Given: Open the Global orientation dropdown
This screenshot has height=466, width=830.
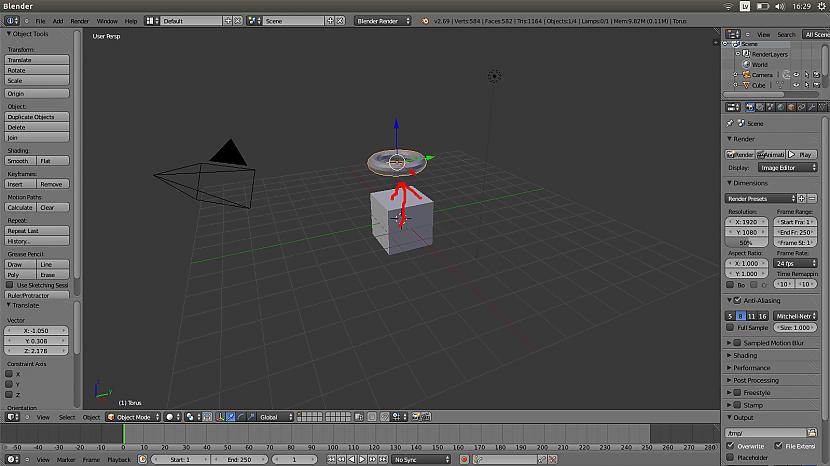Looking at the screenshot, I should click(275, 417).
